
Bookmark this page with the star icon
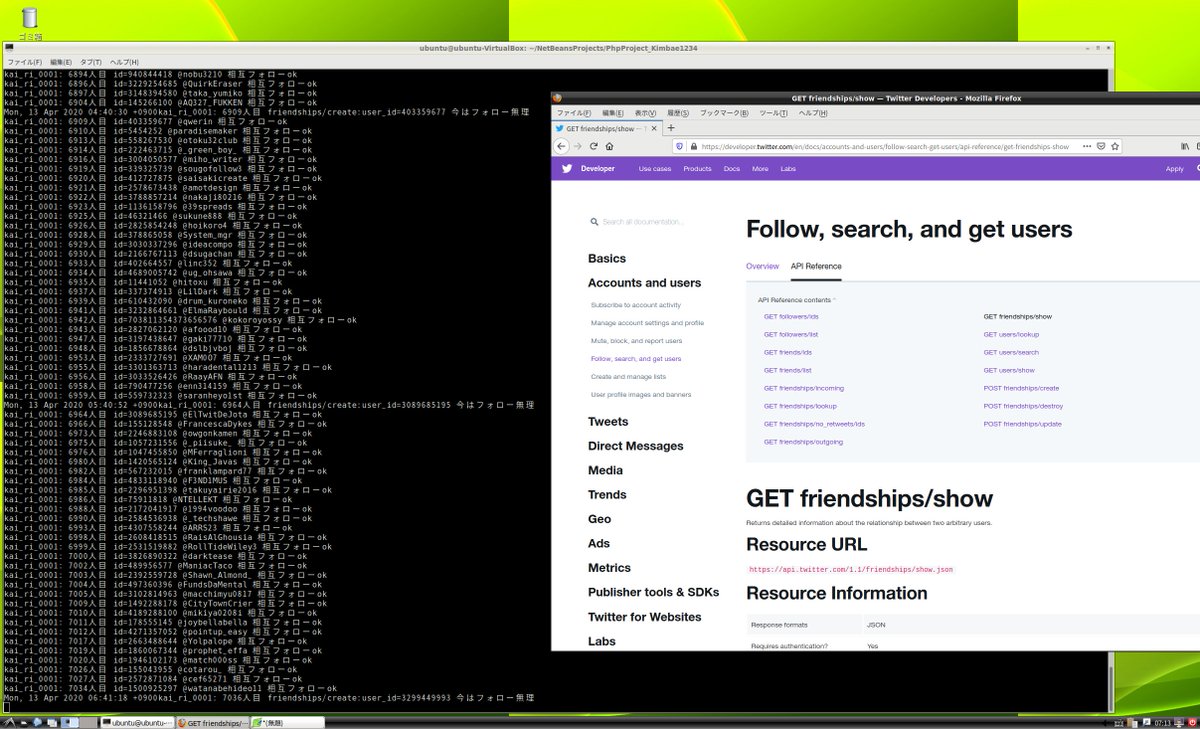(x=1115, y=146)
